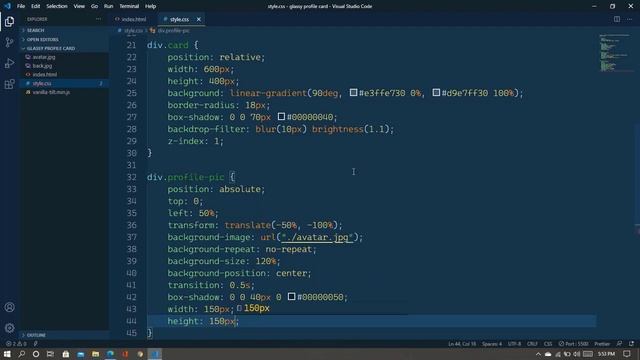Open the Go menu
This screenshot has height=360, width=640.
94,6
